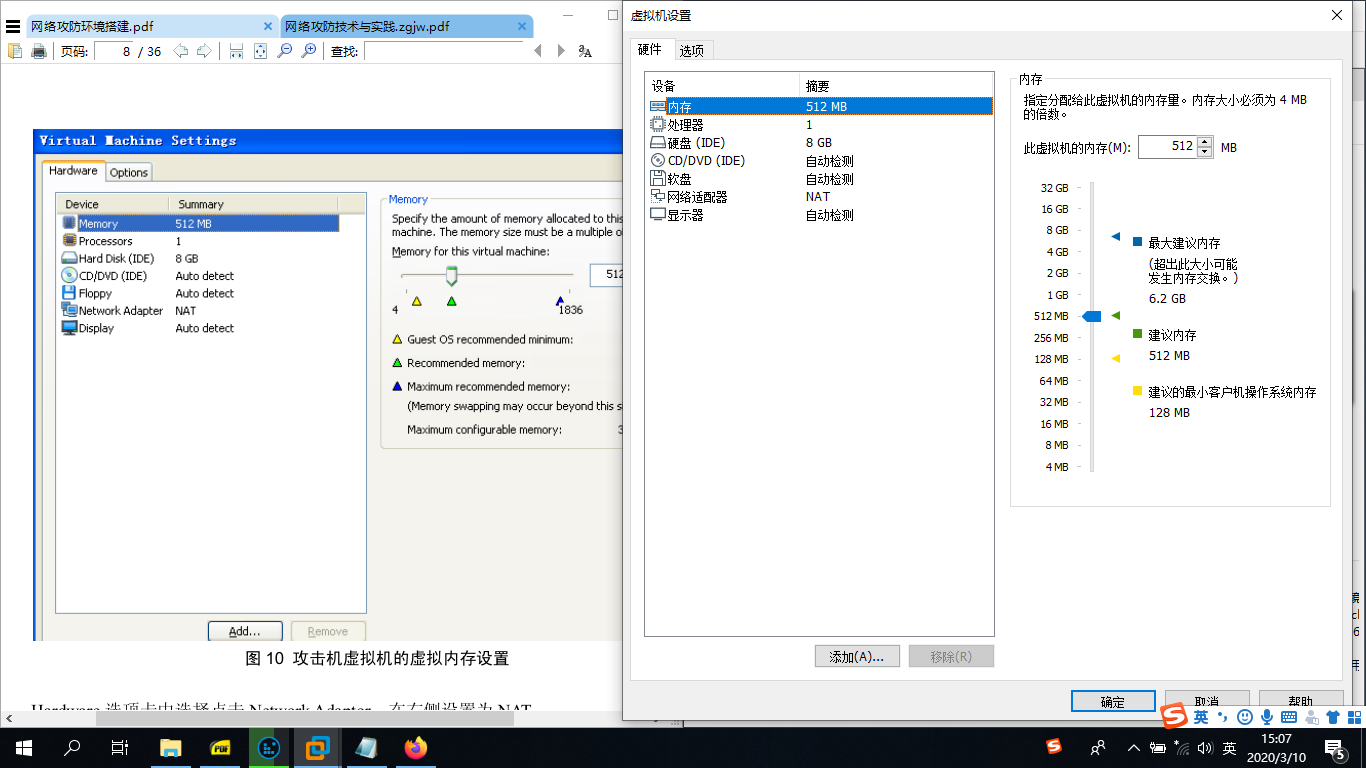Click the 查找 search text field
1366x768 pixels.
443,51
